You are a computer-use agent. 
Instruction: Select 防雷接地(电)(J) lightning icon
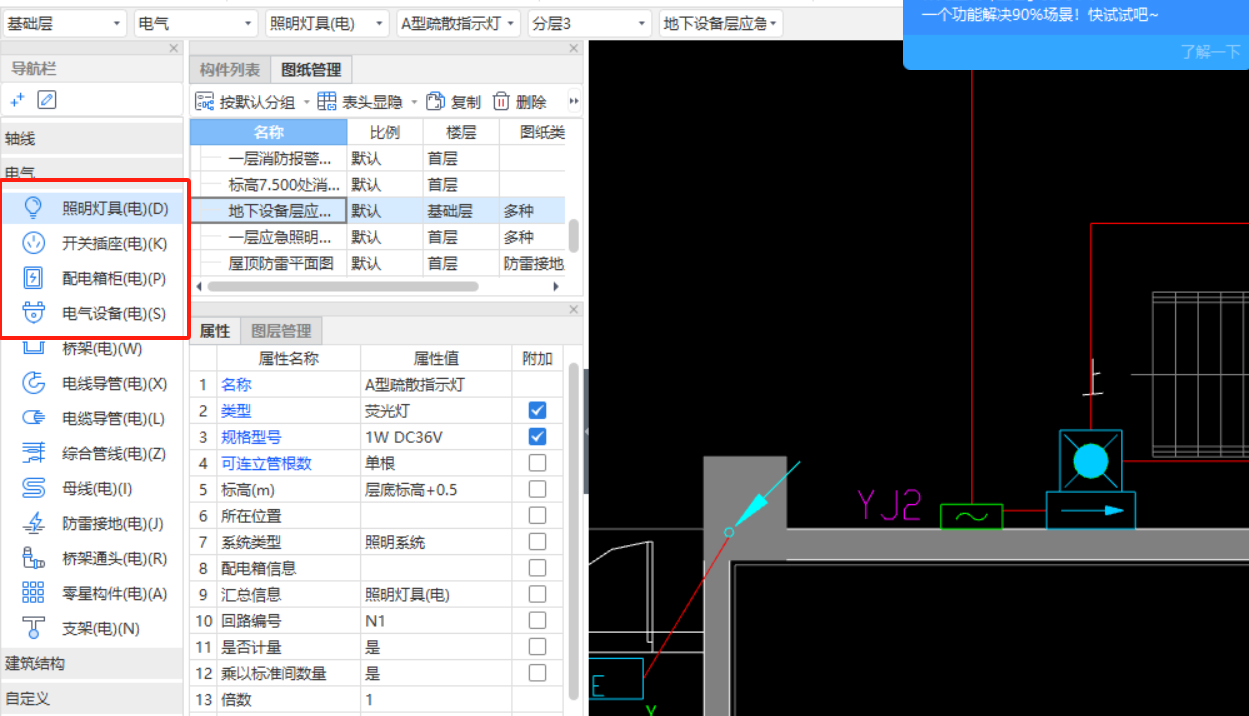pos(33,523)
